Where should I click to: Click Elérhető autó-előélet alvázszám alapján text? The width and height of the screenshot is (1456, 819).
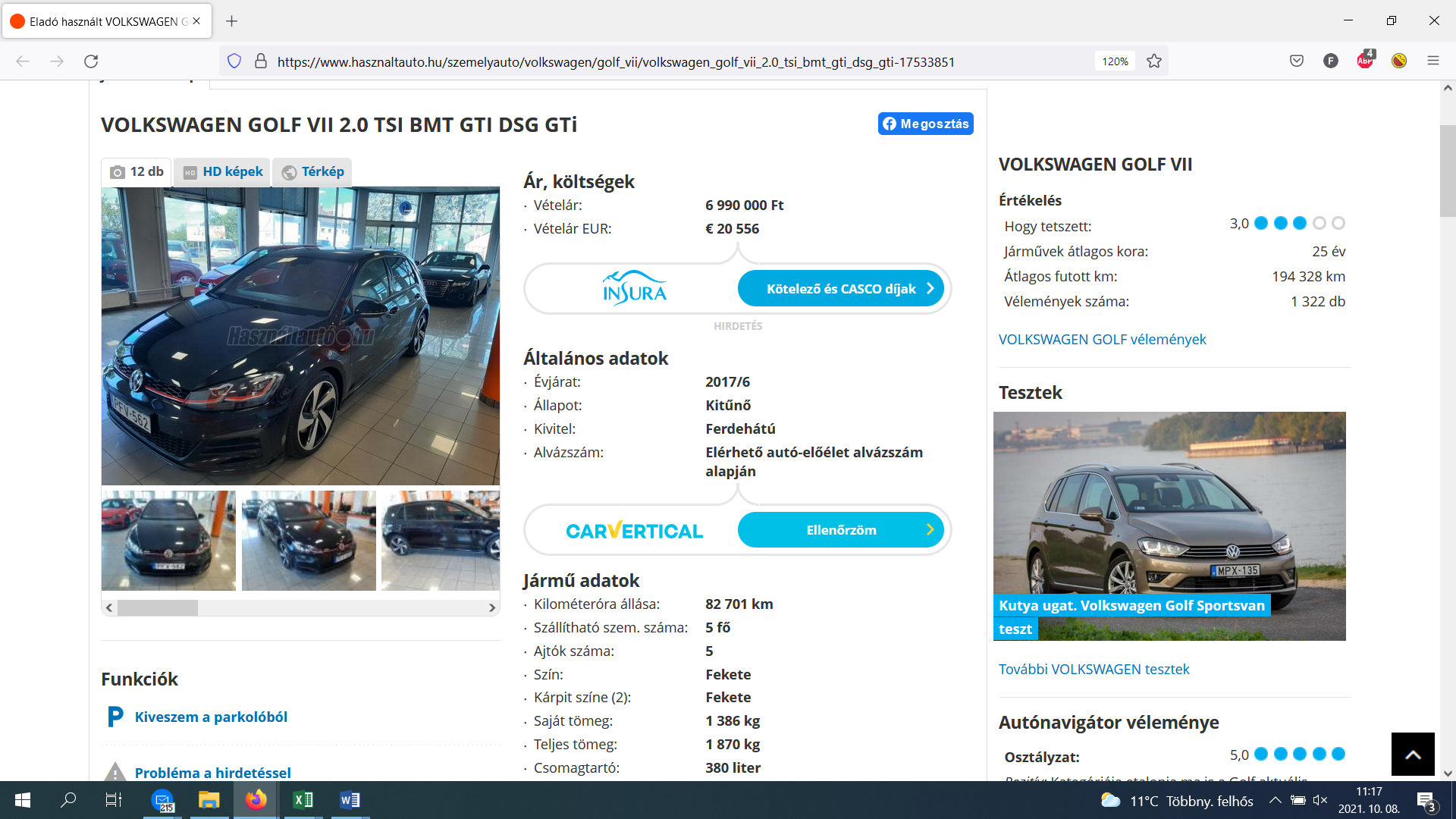click(814, 461)
